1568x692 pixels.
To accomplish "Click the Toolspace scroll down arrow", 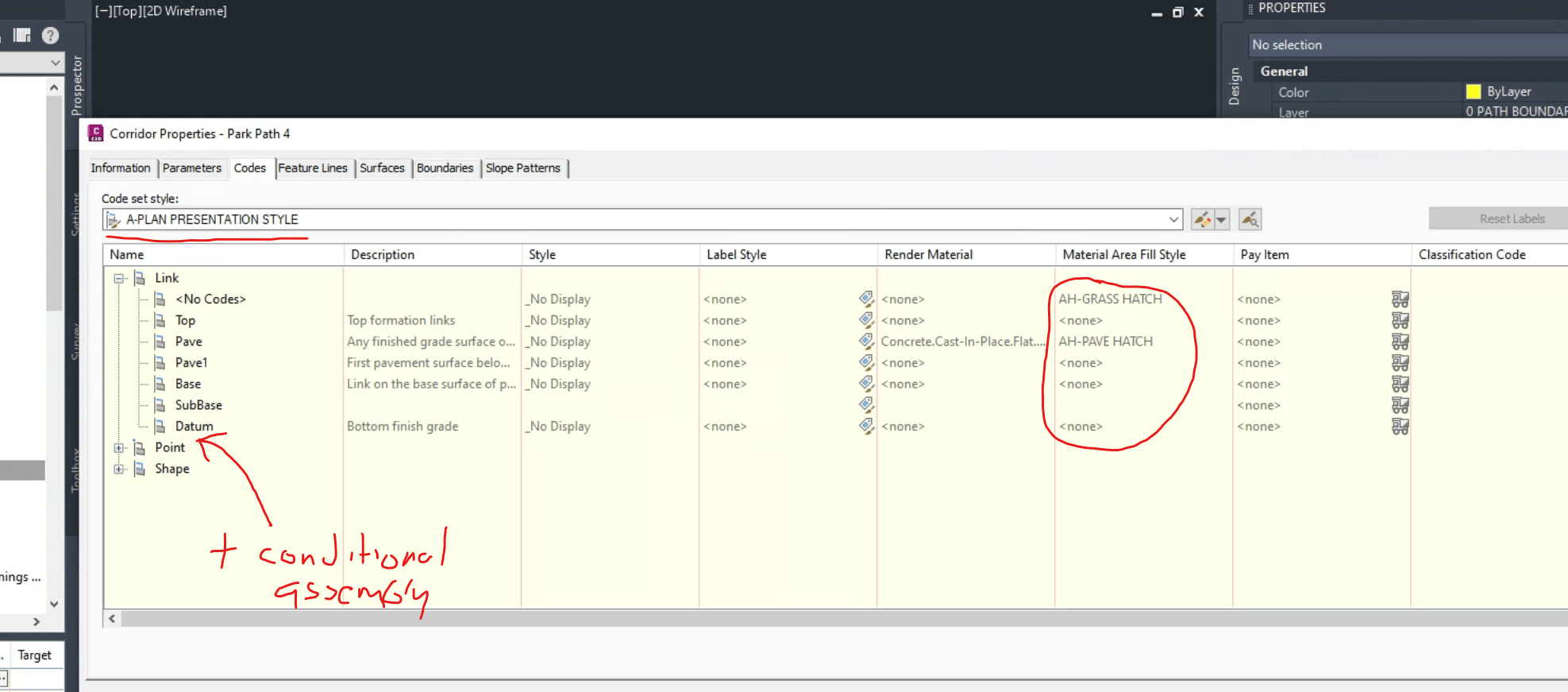I will [x=54, y=604].
